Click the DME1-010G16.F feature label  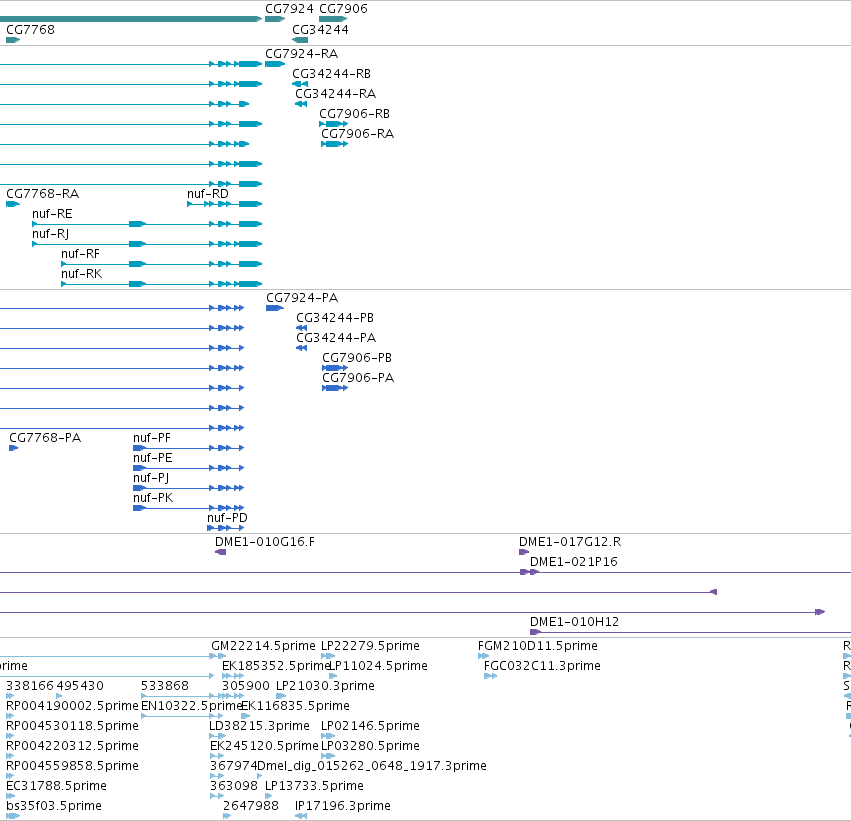coord(265,542)
